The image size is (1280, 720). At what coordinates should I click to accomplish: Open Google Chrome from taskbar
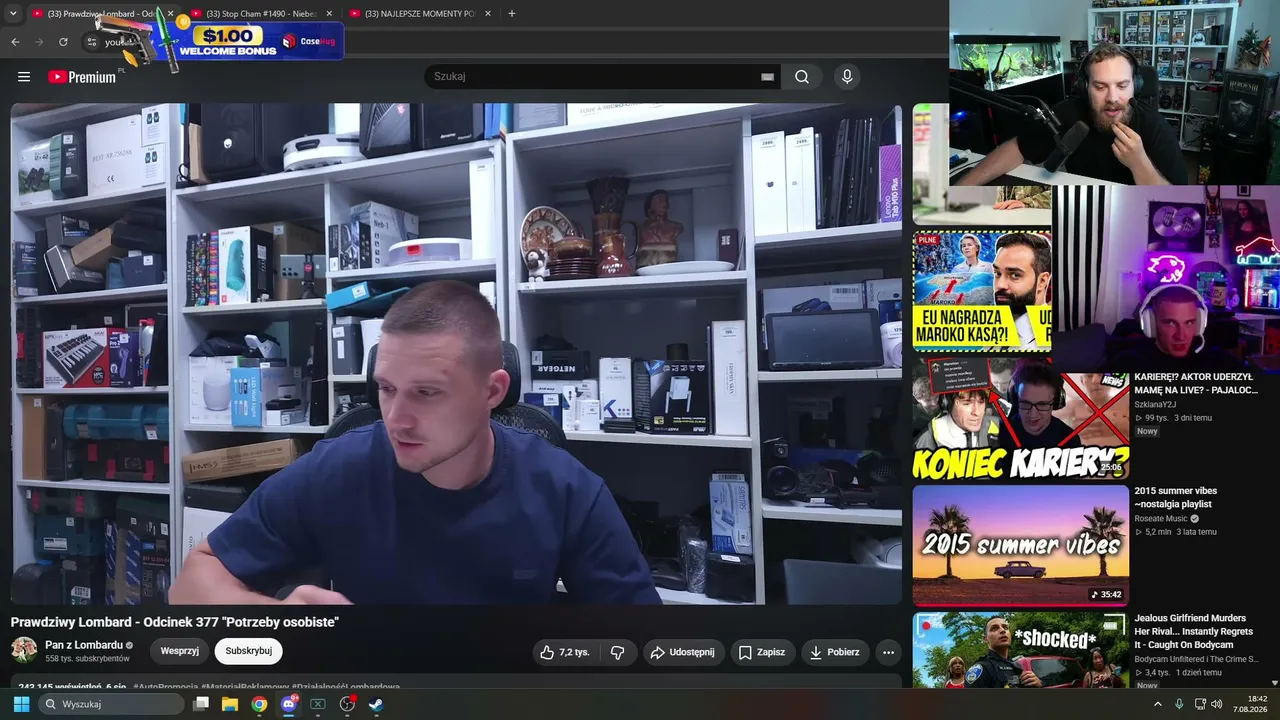(x=259, y=704)
